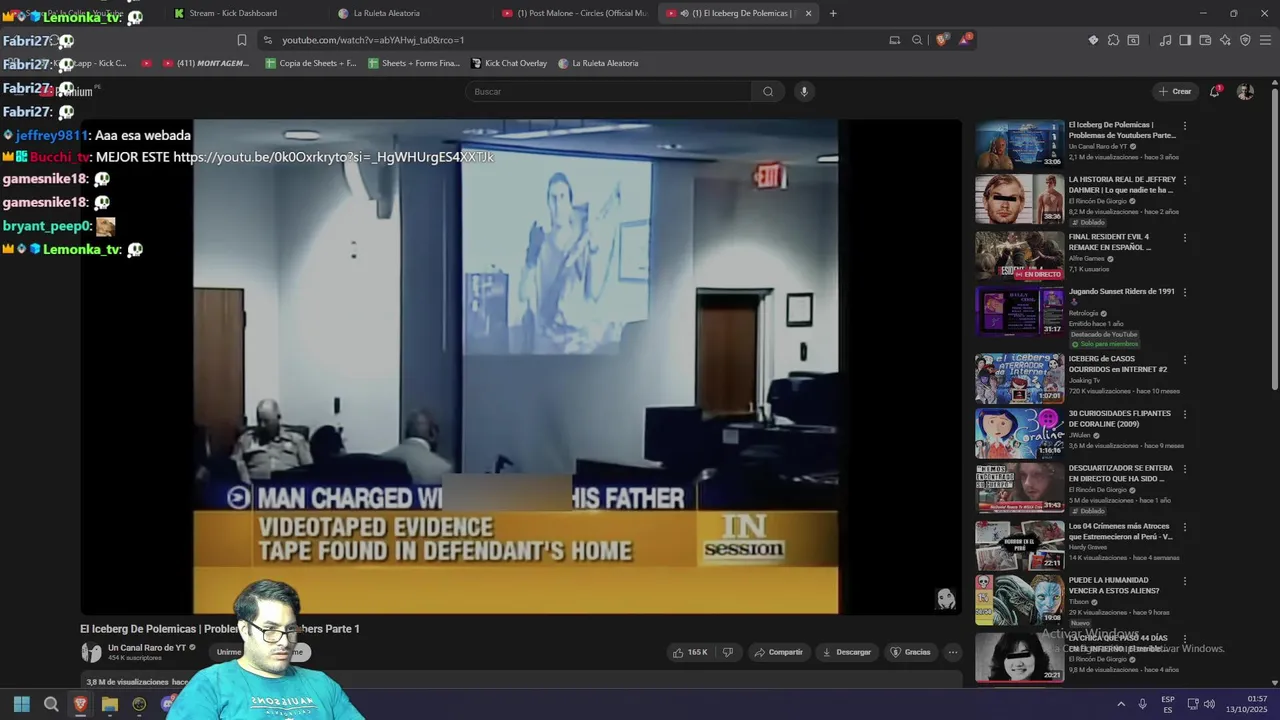Like the video with thumbs up 165 K

coord(690,652)
